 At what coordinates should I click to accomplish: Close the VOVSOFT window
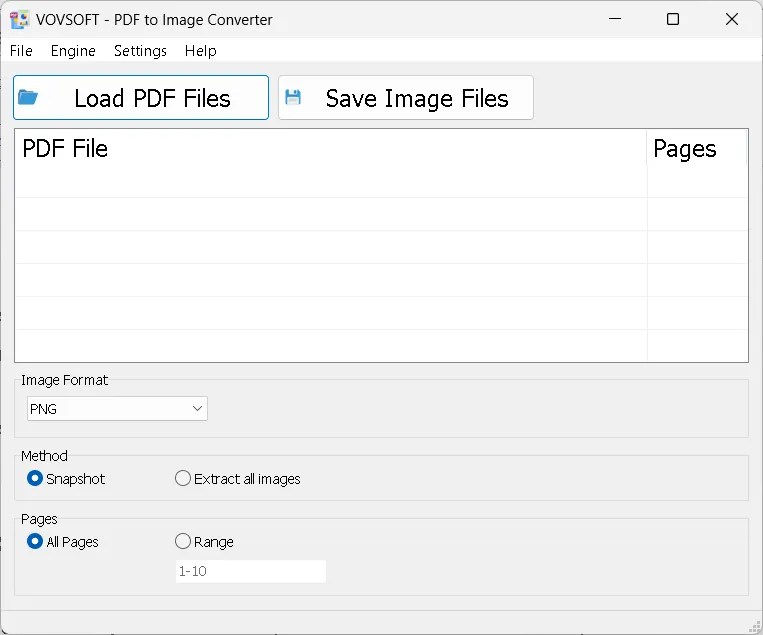pos(732,19)
